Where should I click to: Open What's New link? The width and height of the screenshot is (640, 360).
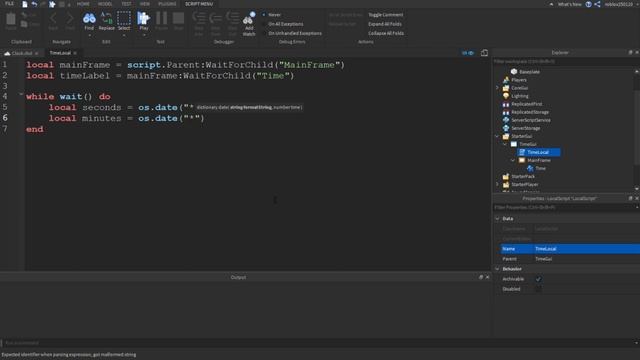pyautogui.click(x=569, y=4)
